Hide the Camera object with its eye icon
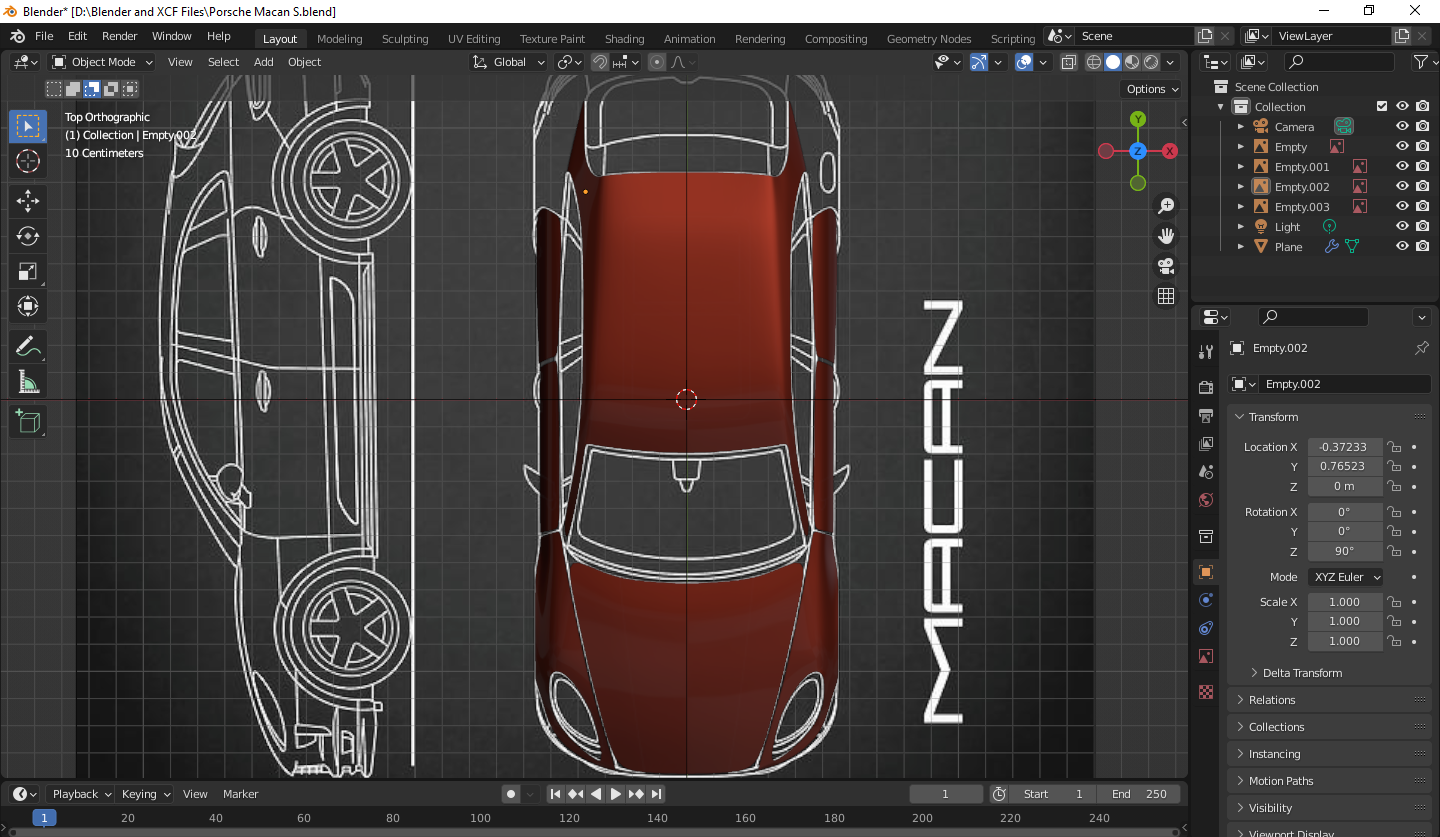The height and width of the screenshot is (837, 1440). tap(1402, 127)
